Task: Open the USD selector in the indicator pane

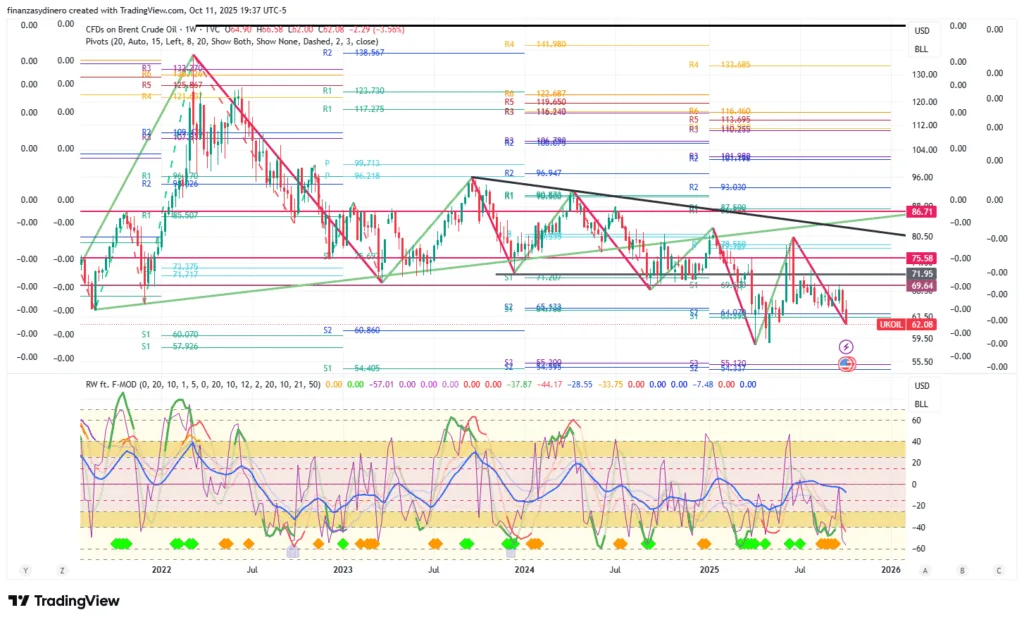Action: pyautogui.click(x=921, y=386)
